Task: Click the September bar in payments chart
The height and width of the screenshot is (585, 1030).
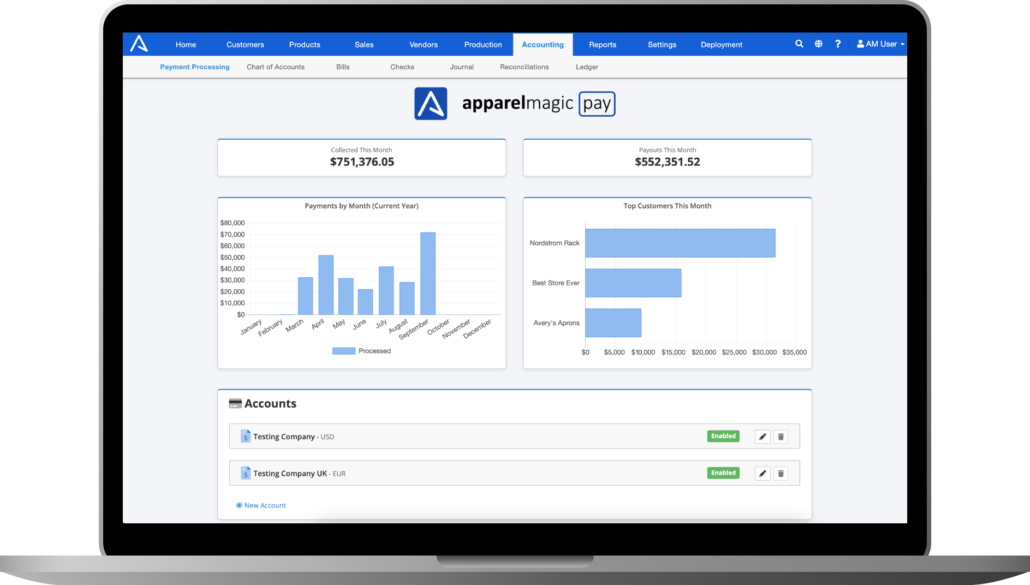Action: click(428, 273)
